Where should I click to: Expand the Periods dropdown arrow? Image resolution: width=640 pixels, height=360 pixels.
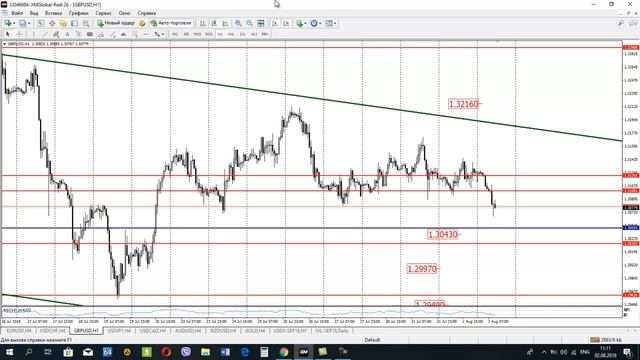(320, 23)
